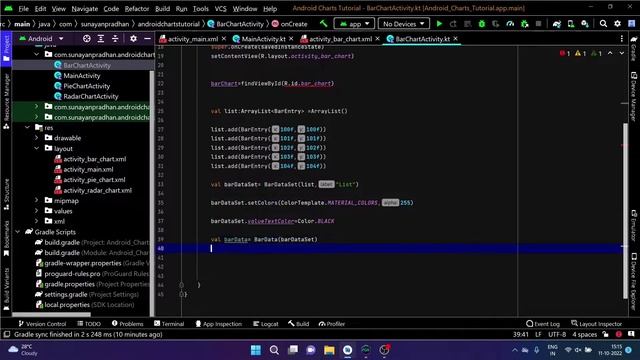The image size is (640, 360).
Task: Toggle Device File Explorer side panel
Action: (634, 282)
